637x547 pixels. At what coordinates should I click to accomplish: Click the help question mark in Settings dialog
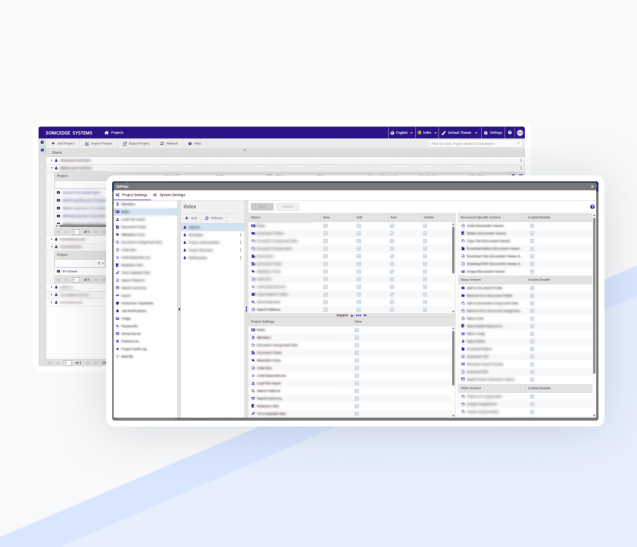[x=592, y=207]
